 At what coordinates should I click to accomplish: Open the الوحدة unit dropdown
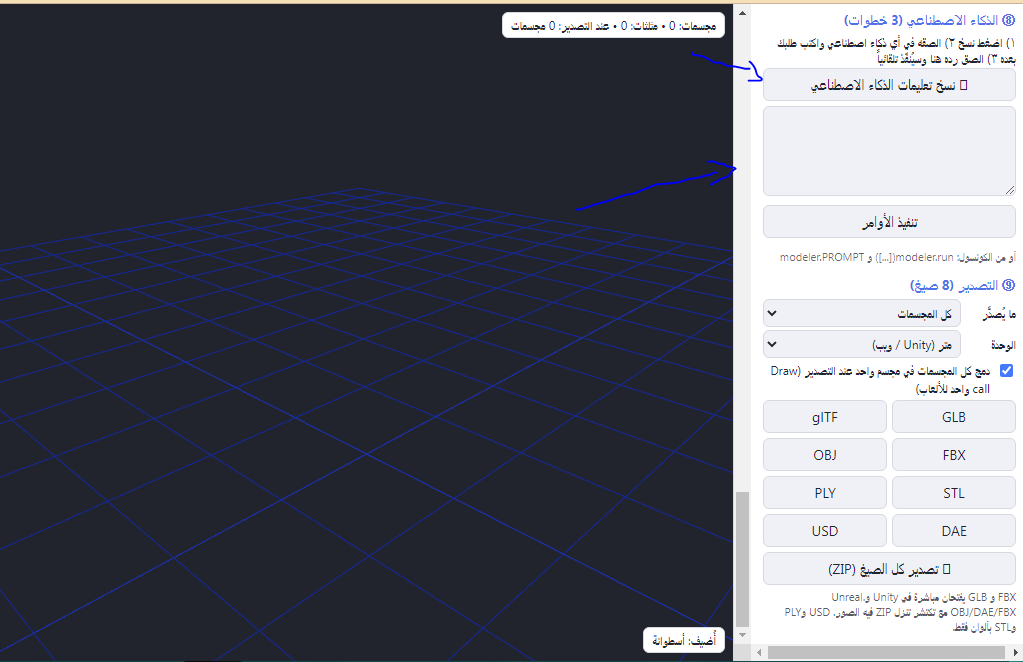[861, 344]
